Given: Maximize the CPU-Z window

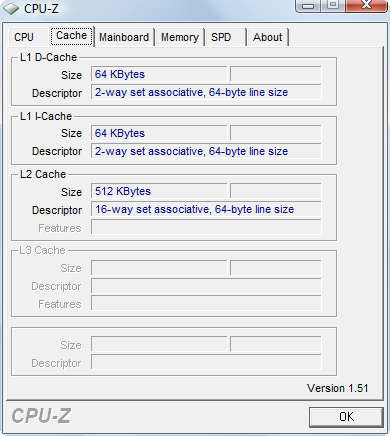Looking at the screenshot, I should (333, 6).
